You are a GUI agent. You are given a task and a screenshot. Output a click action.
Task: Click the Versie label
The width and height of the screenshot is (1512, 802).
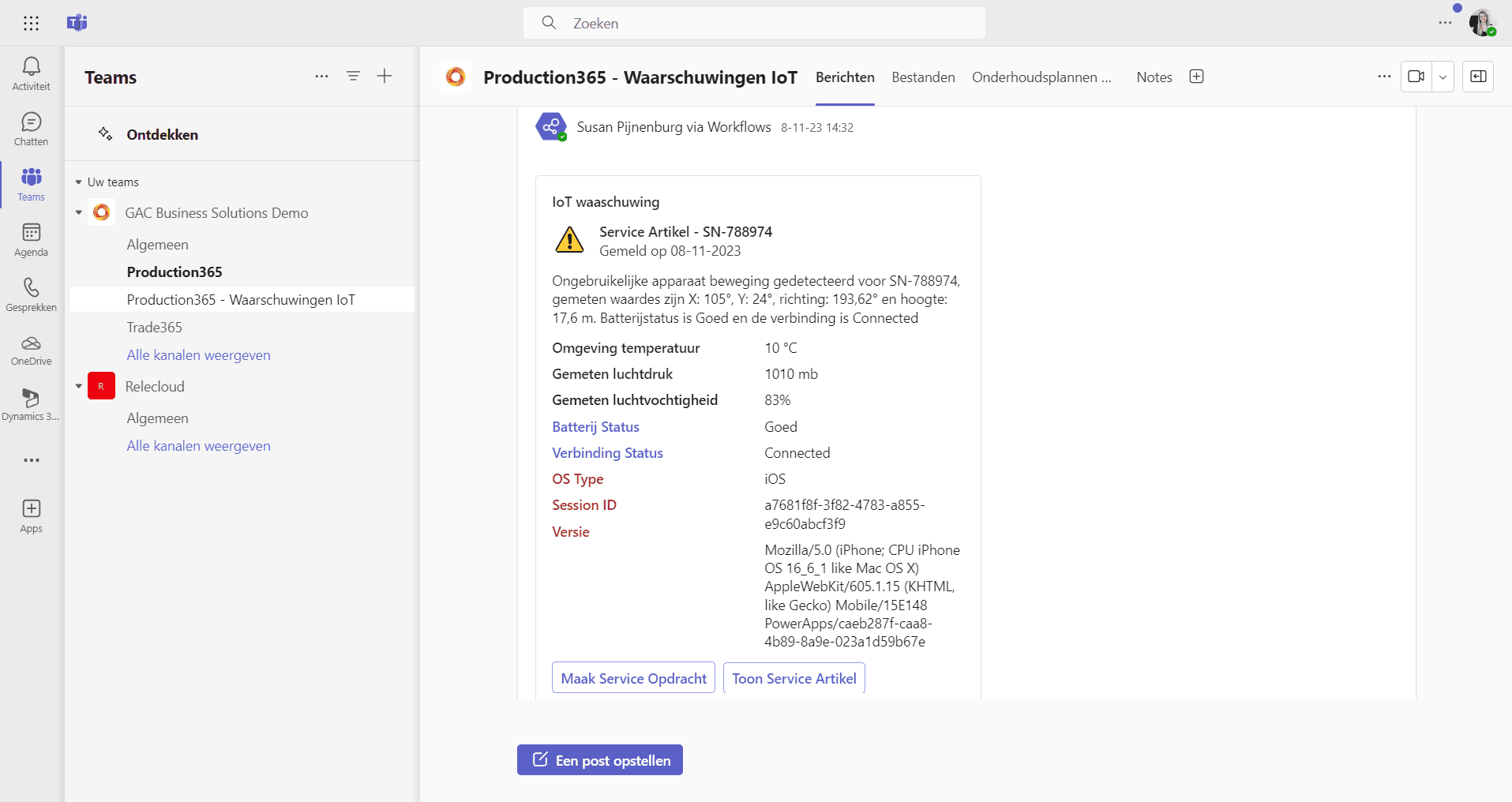tap(571, 532)
